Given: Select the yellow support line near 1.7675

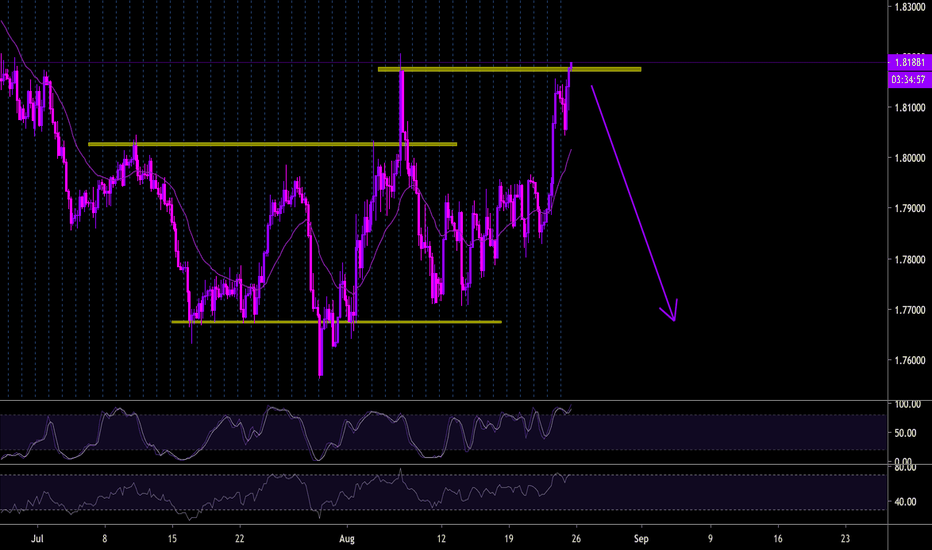Looking at the screenshot, I should [x=336, y=322].
